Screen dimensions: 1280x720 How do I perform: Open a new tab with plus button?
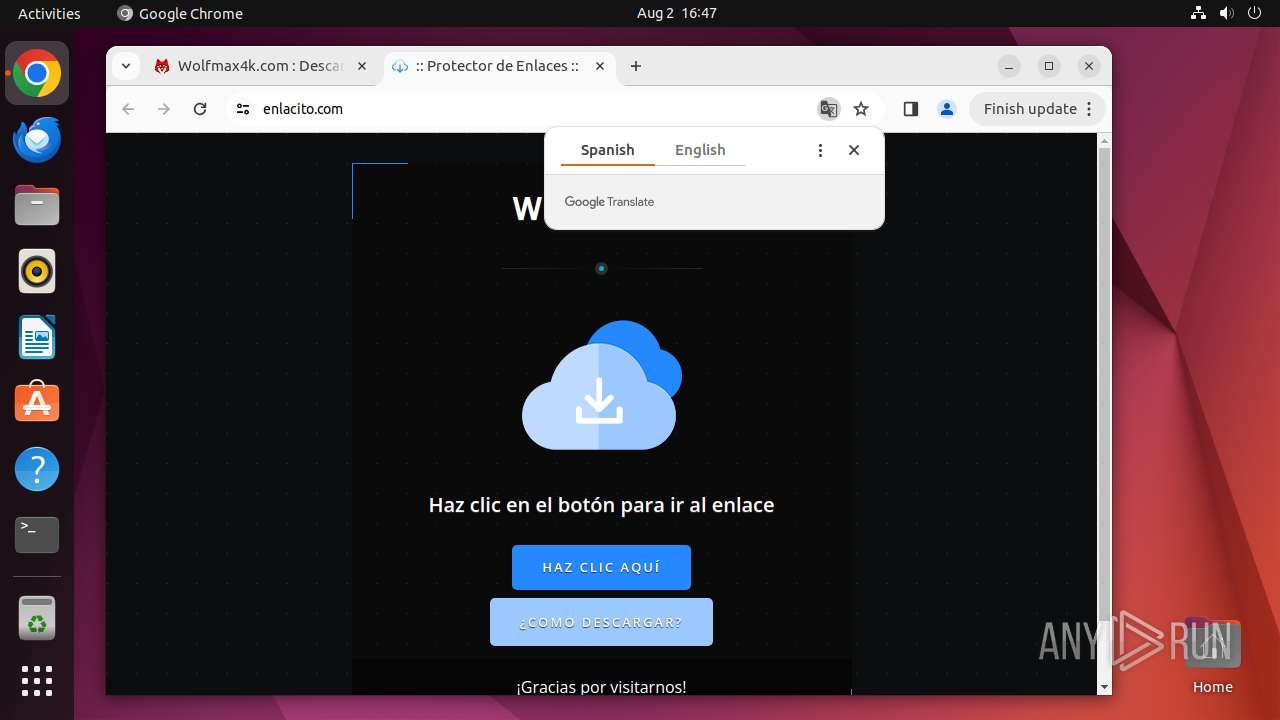tap(636, 66)
